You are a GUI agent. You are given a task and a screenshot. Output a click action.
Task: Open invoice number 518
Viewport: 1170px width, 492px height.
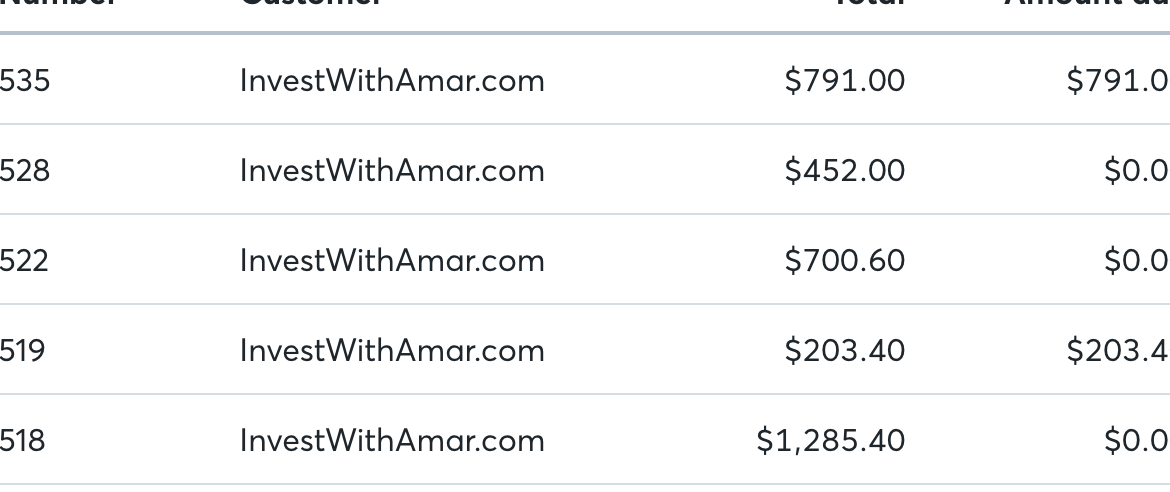pyautogui.click(x=22, y=440)
